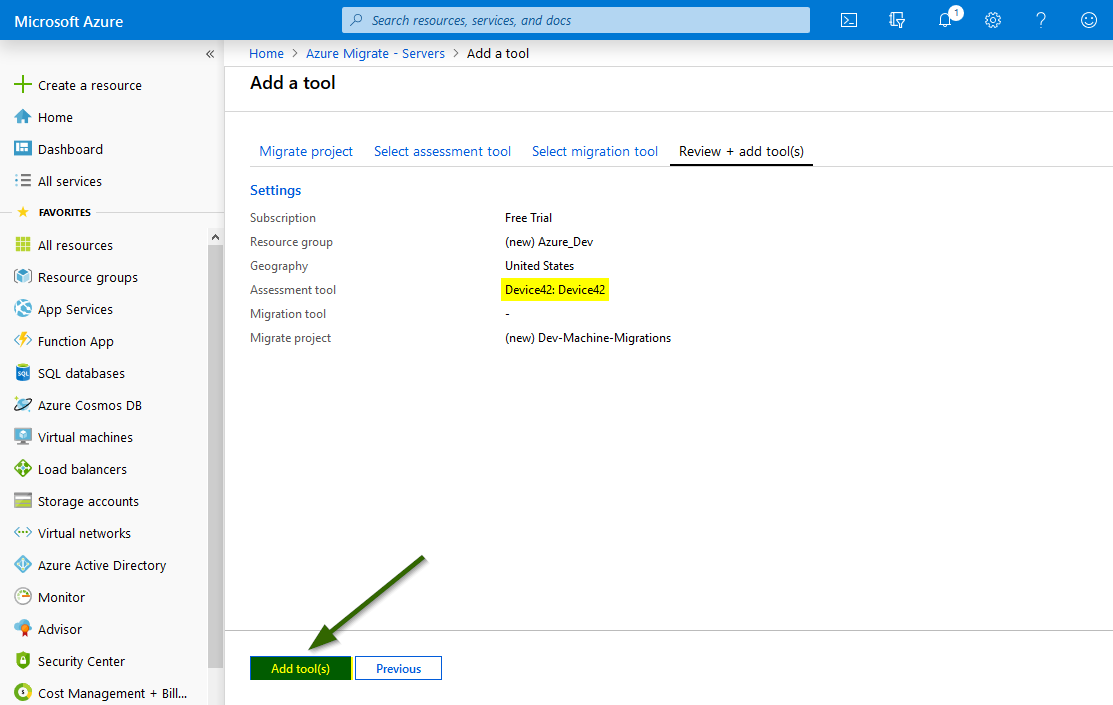The width and height of the screenshot is (1113, 705).
Task: Click the notifications bell icon
Action: tap(945, 20)
